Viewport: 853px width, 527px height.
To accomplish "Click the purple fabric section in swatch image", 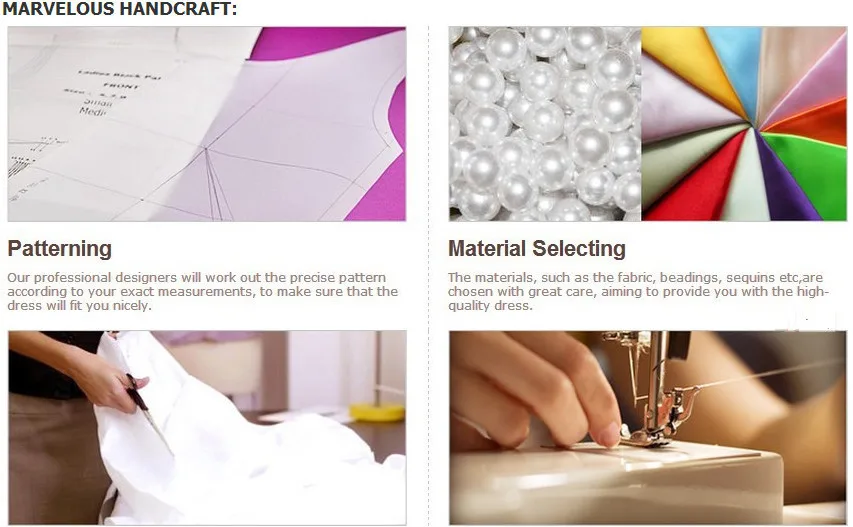I will point(781,185).
